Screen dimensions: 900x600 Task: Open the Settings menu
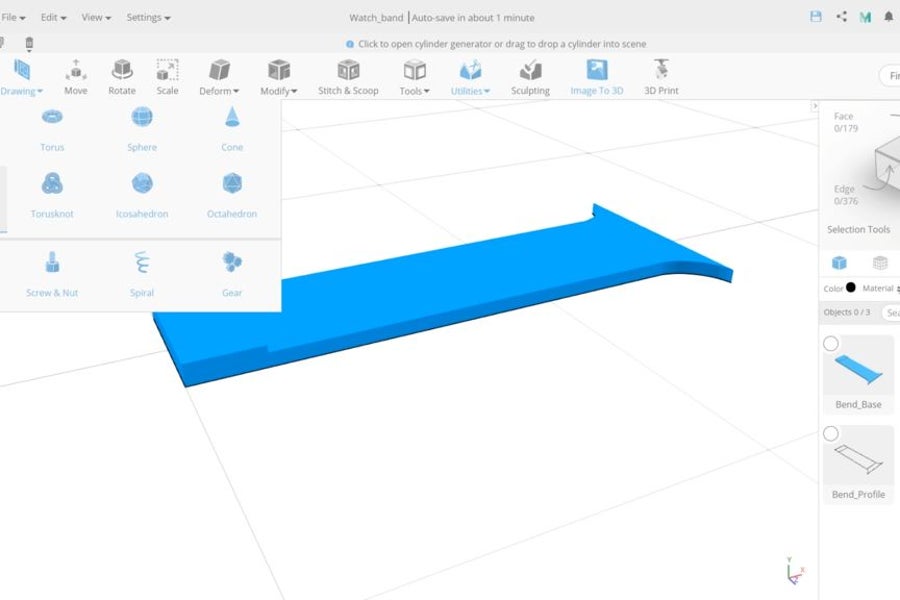[x=148, y=18]
